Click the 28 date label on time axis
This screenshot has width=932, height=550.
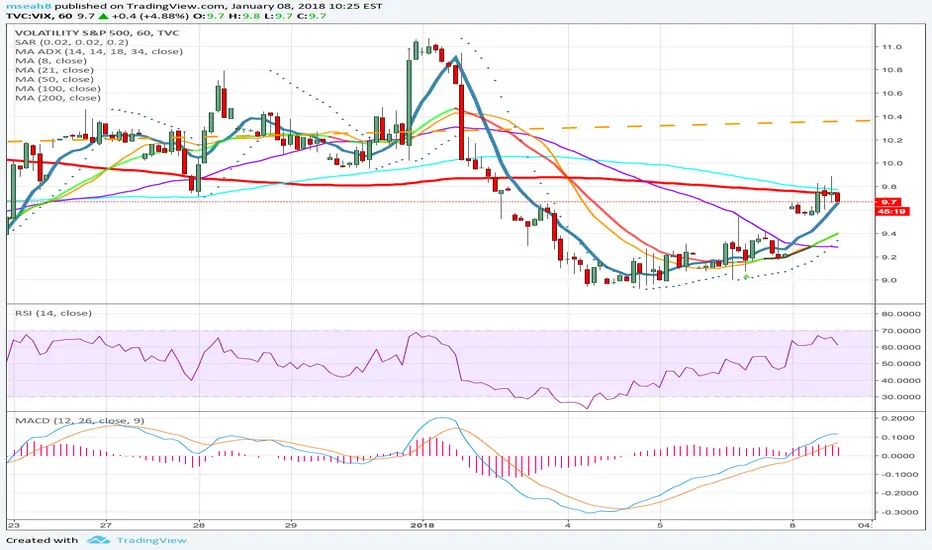click(199, 525)
